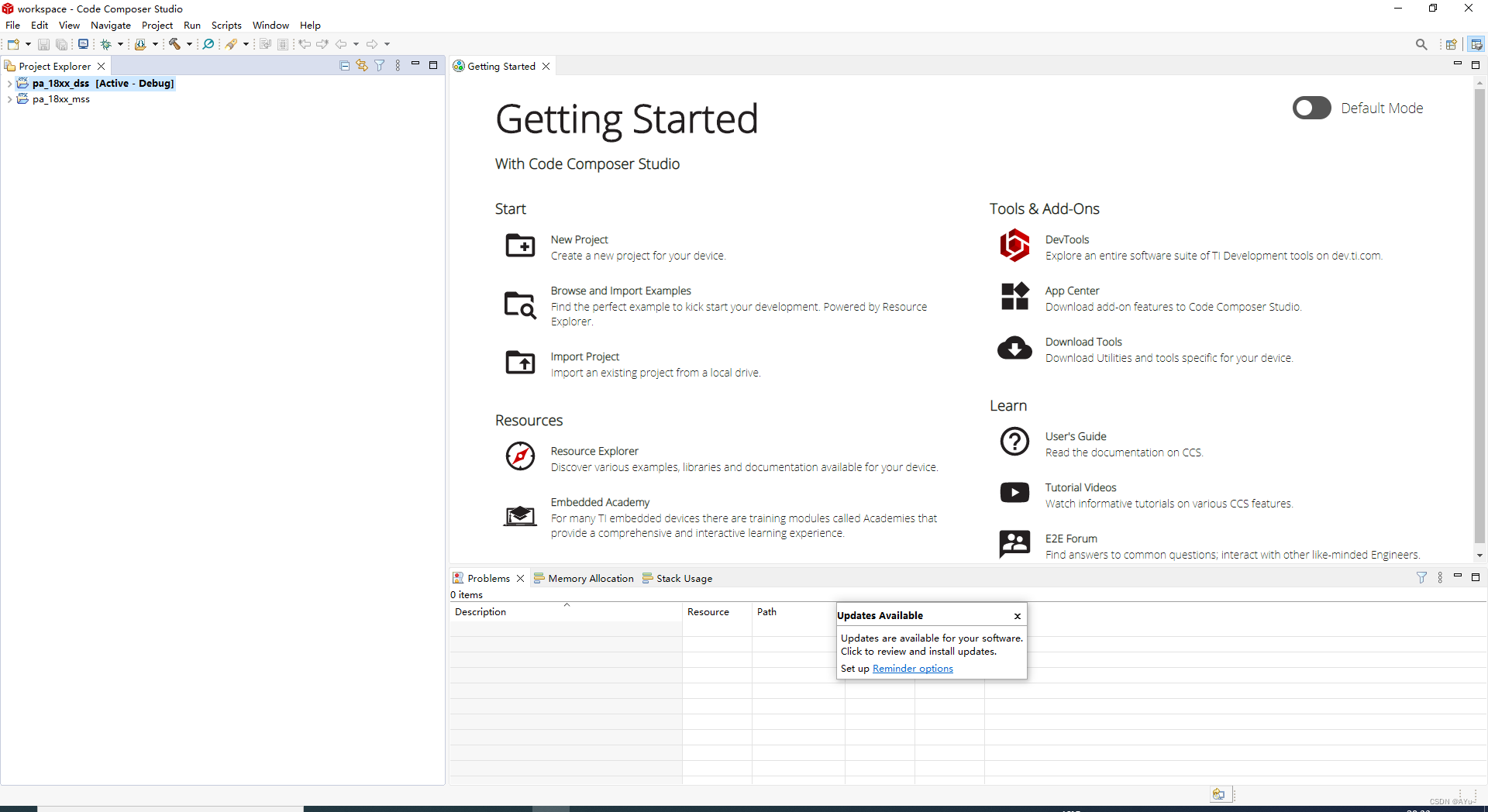Image resolution: width=1488 pixels, height=812 pixels.
Task: Click the Back navigation arrow icon
Action: 341,44
